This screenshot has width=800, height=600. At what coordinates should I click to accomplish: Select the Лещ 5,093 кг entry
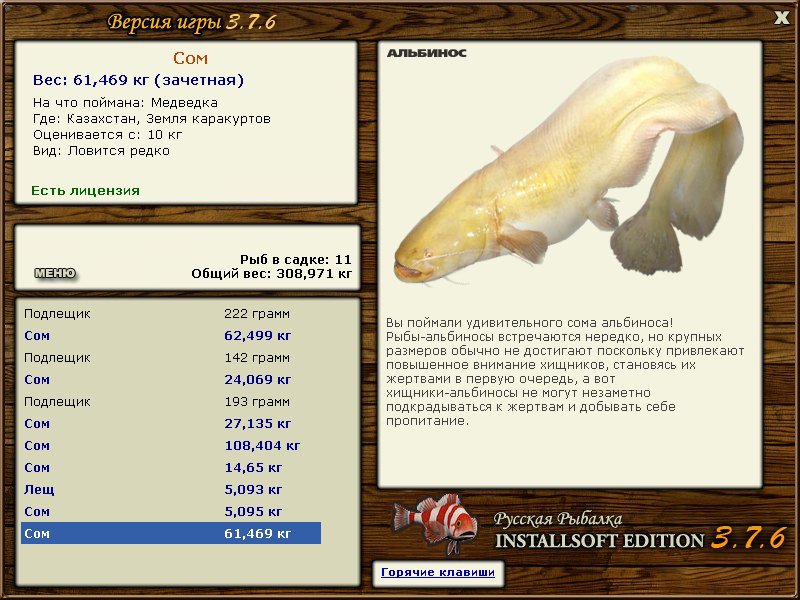point(170,489)
